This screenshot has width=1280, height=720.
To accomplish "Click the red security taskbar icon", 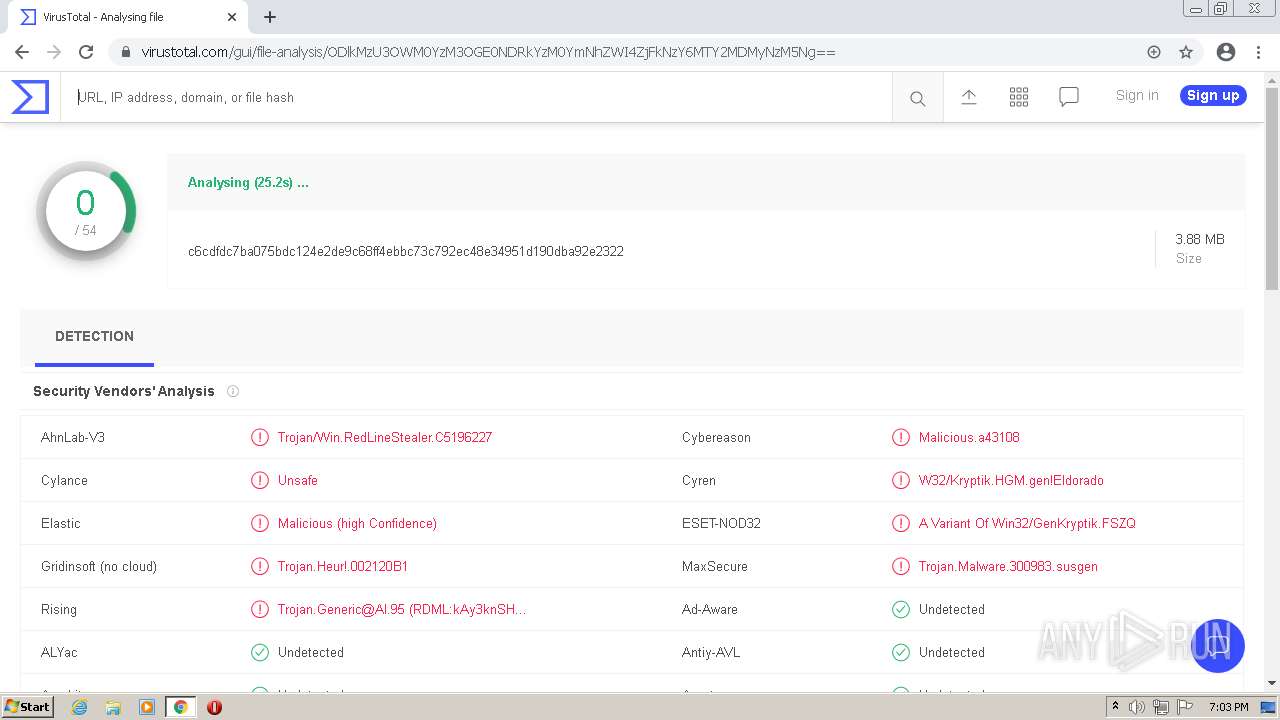I will 214,707.
